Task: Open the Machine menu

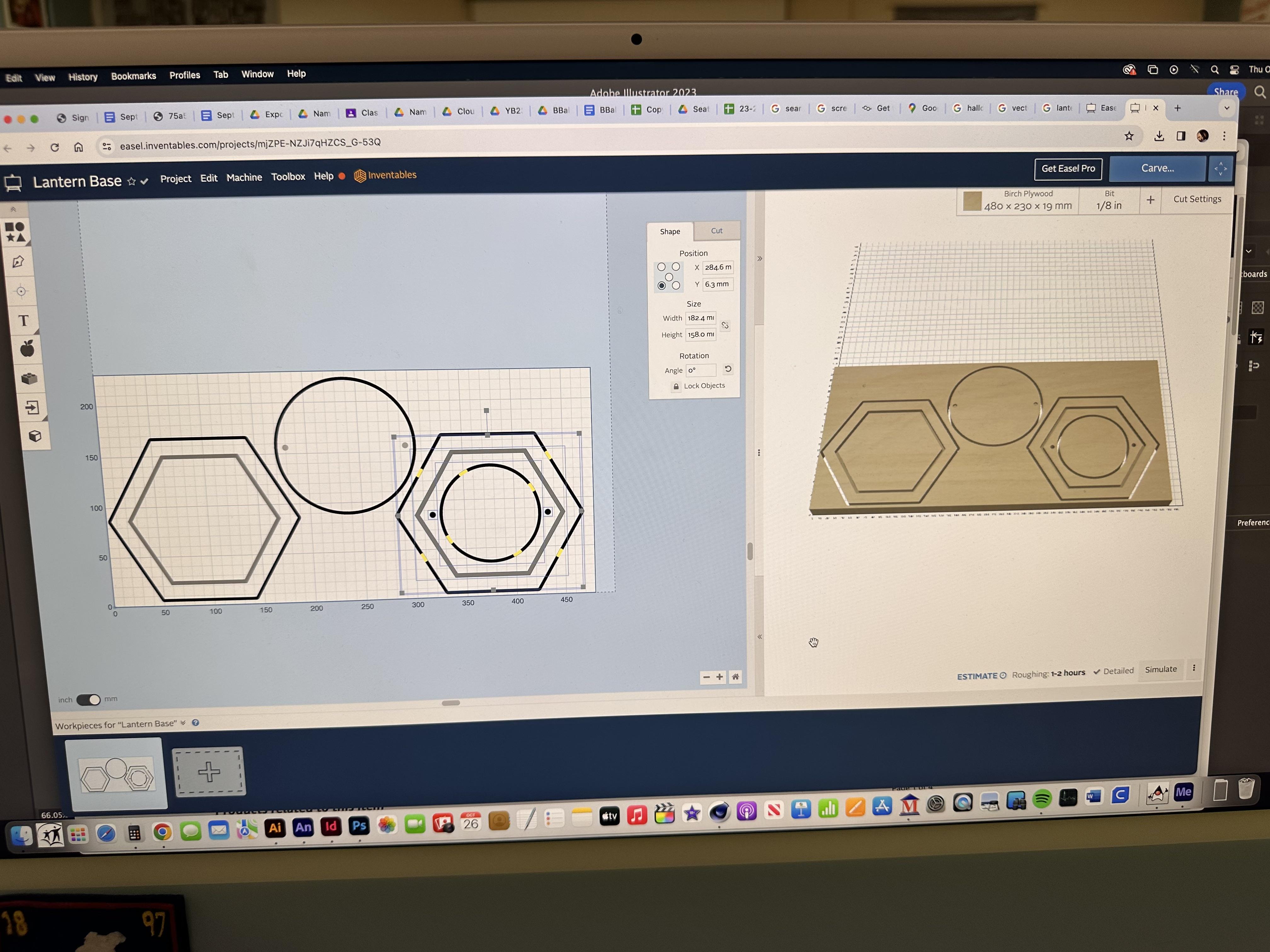Action: pyautogui.click(x=244, y=178)
